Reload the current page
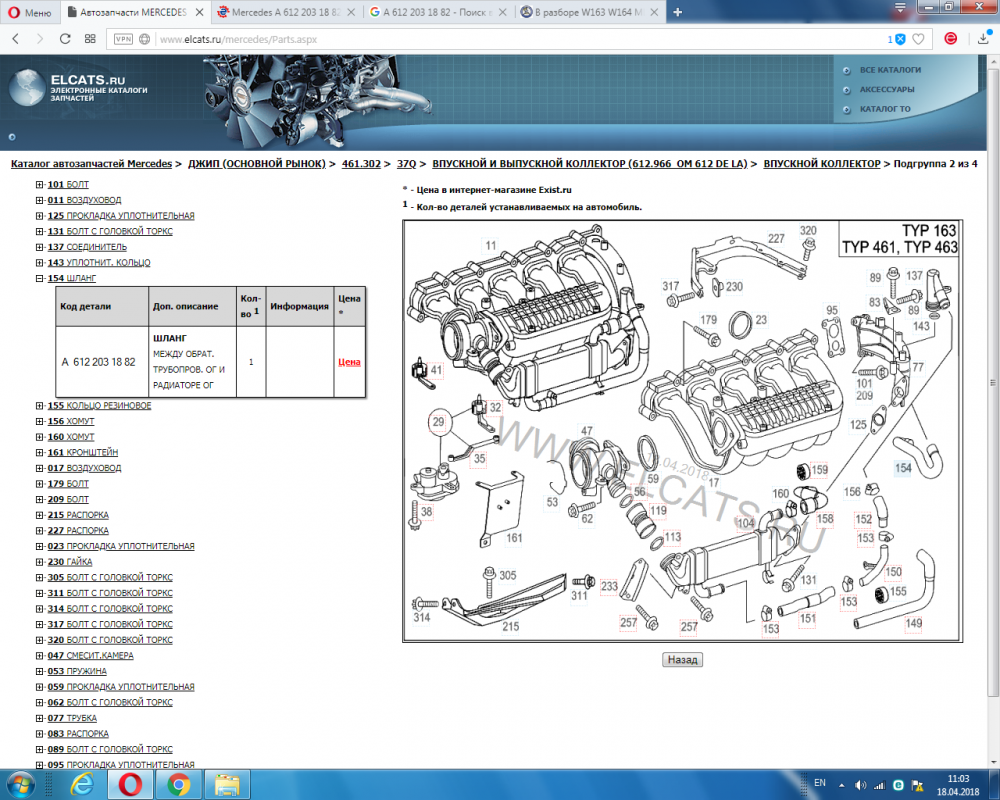 (x=63, y=40)
